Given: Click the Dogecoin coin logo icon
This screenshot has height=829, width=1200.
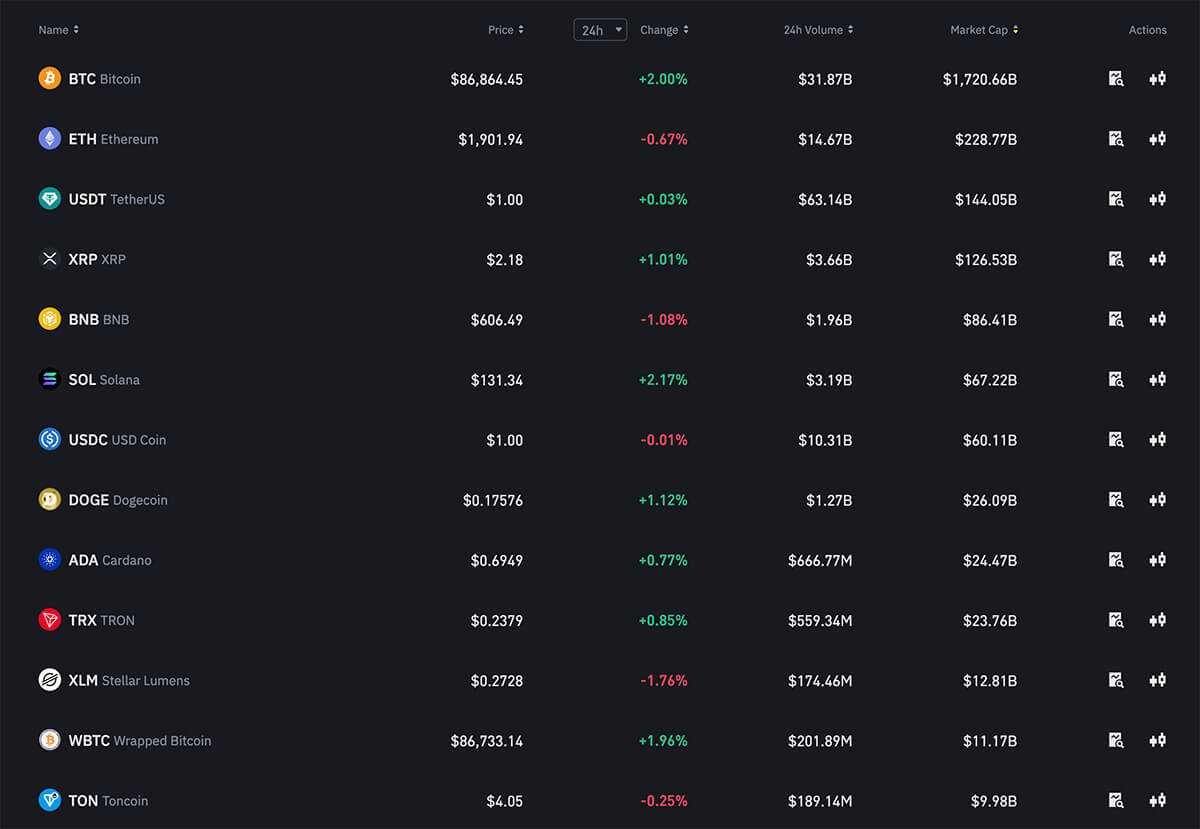Looking at the screenshot, I should [49, 499].
